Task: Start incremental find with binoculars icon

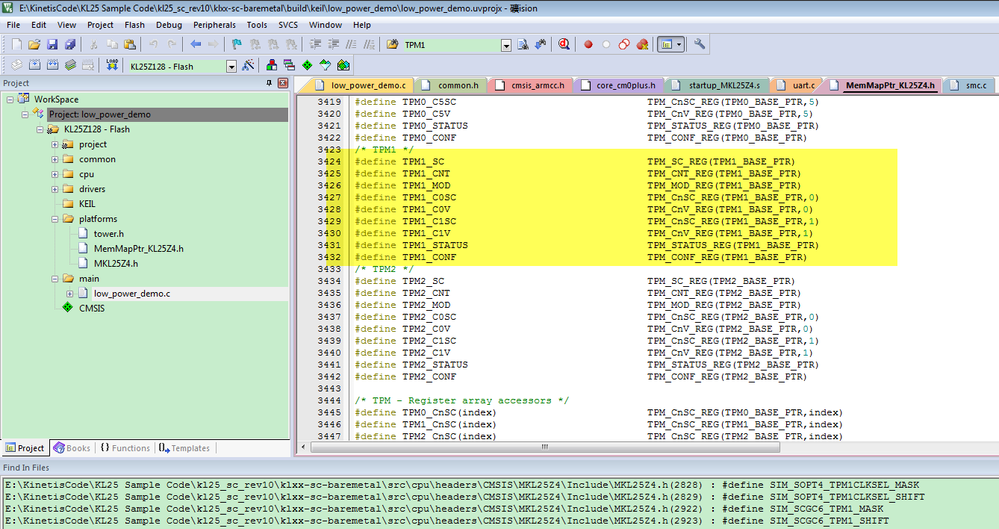Action: (x=541, y=45)
